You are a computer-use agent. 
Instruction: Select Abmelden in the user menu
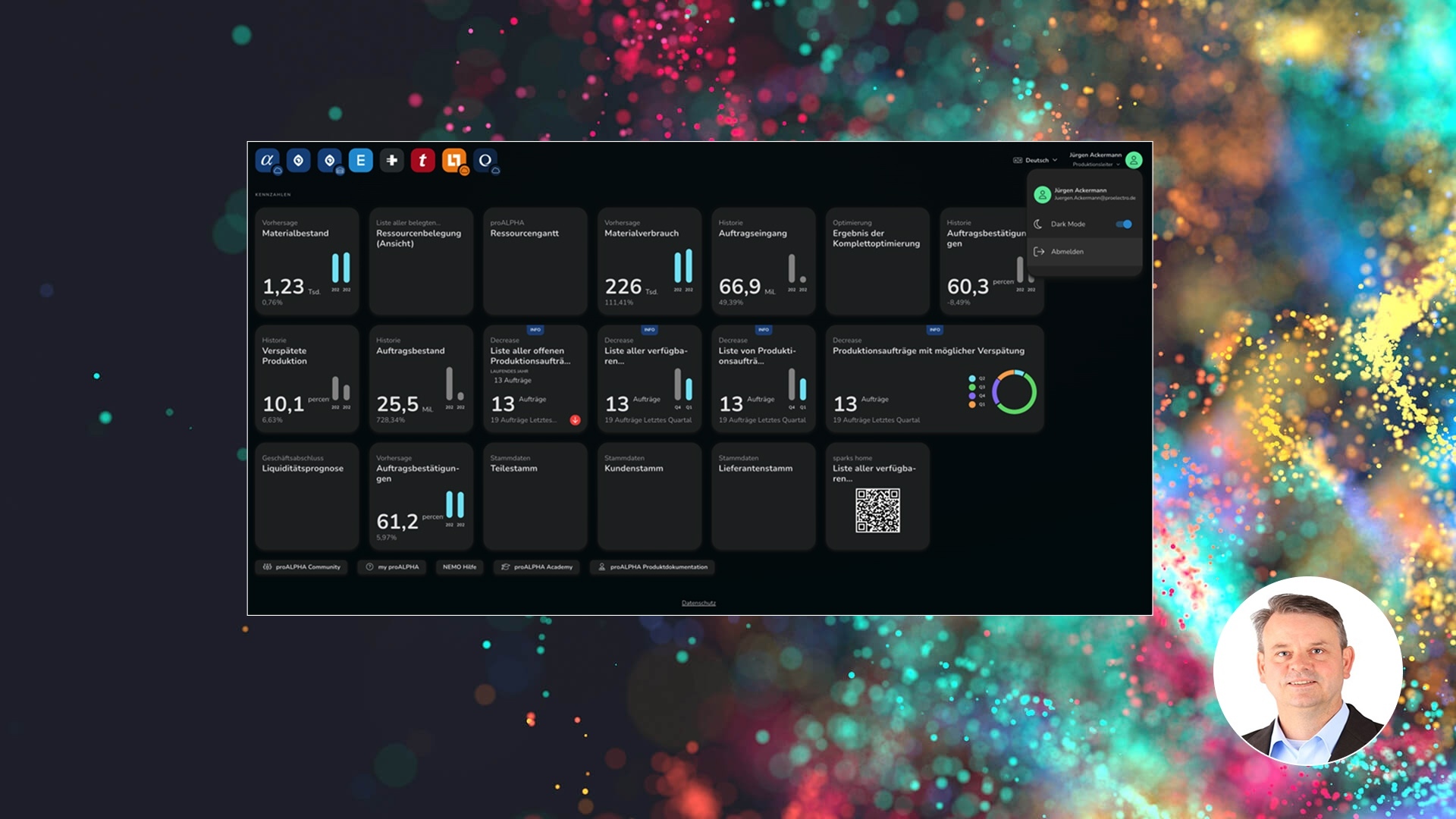click(x=1067, y=252)
